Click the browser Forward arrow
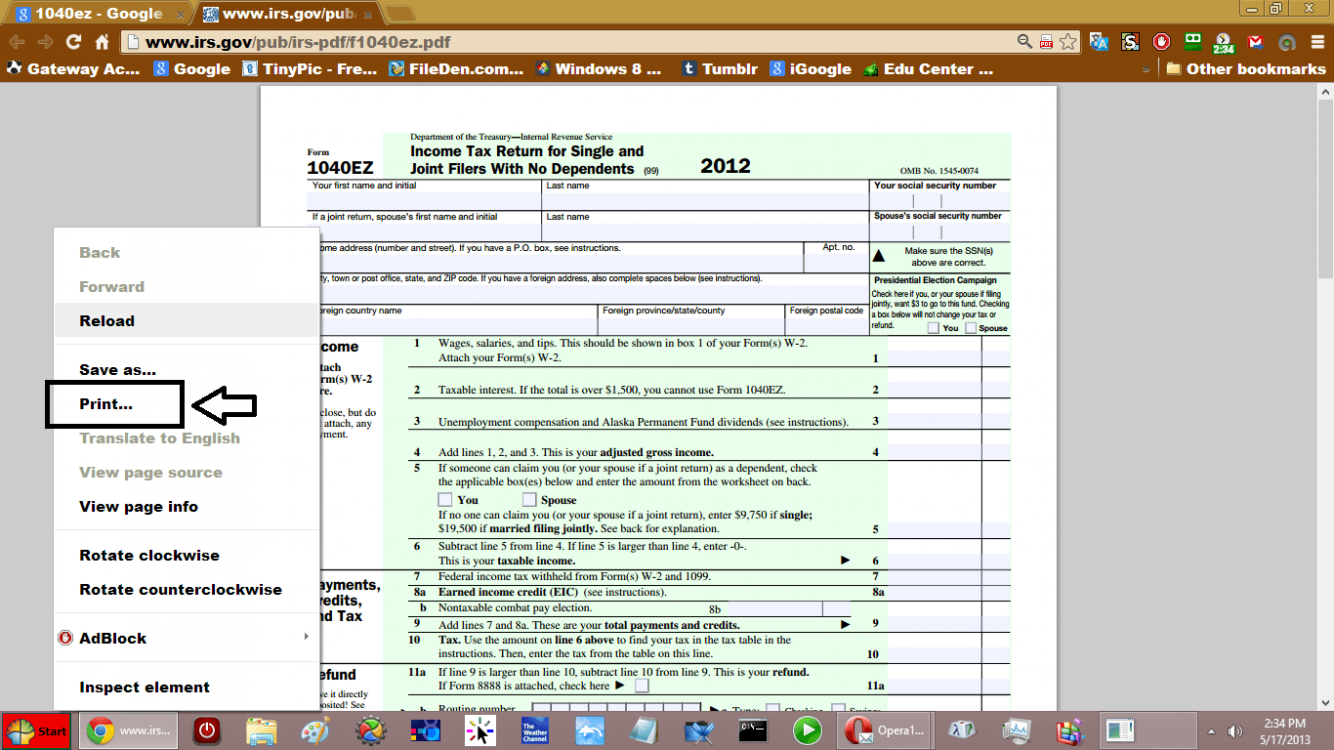The height and width of the screenshot is (750, 1334). 45,42
